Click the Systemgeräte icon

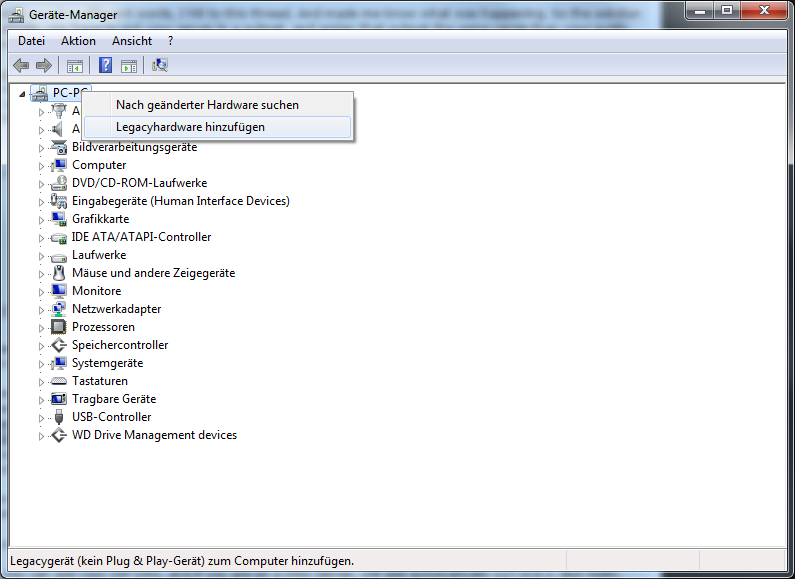[x=59, y=363]
